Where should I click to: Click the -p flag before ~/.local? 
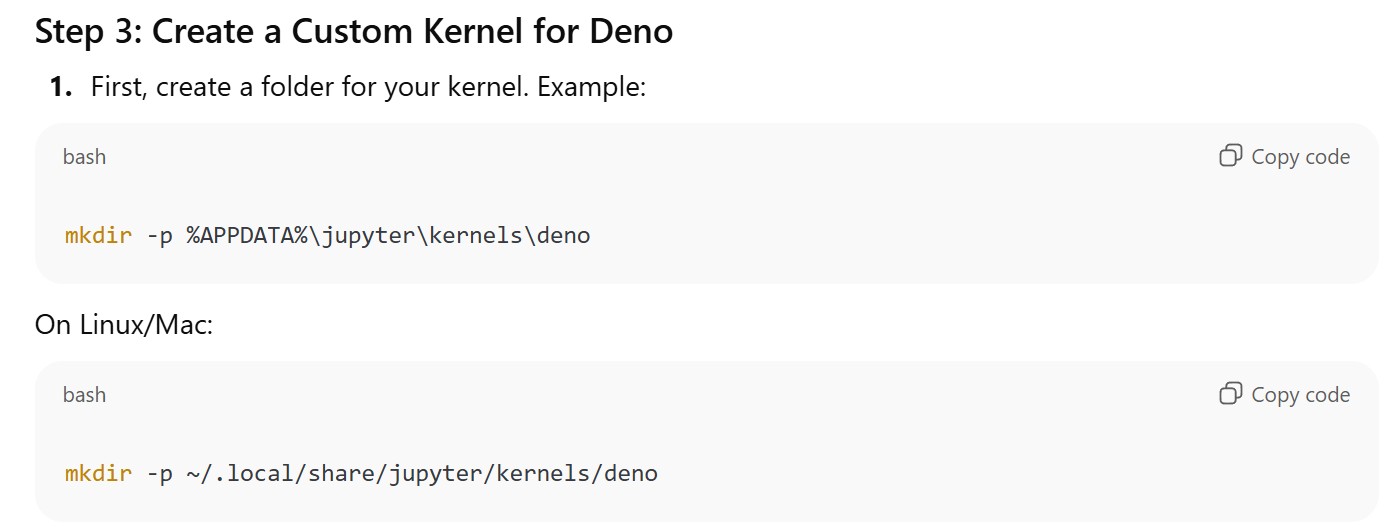[x=159, y=473]
